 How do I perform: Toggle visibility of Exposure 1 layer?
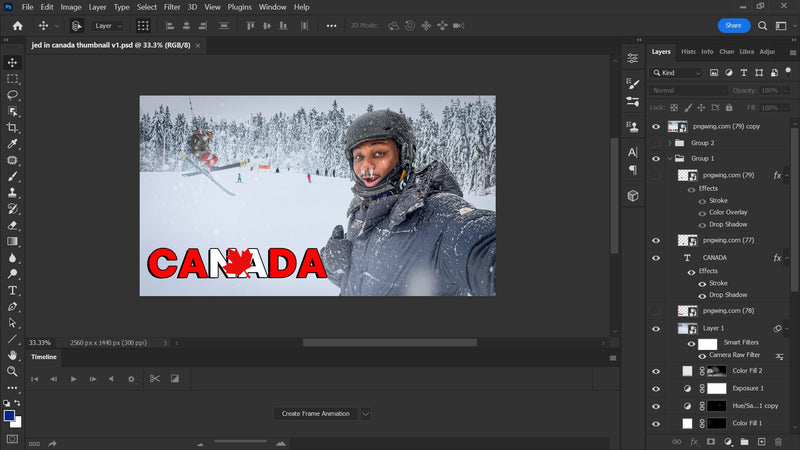(x=656, y=388)
